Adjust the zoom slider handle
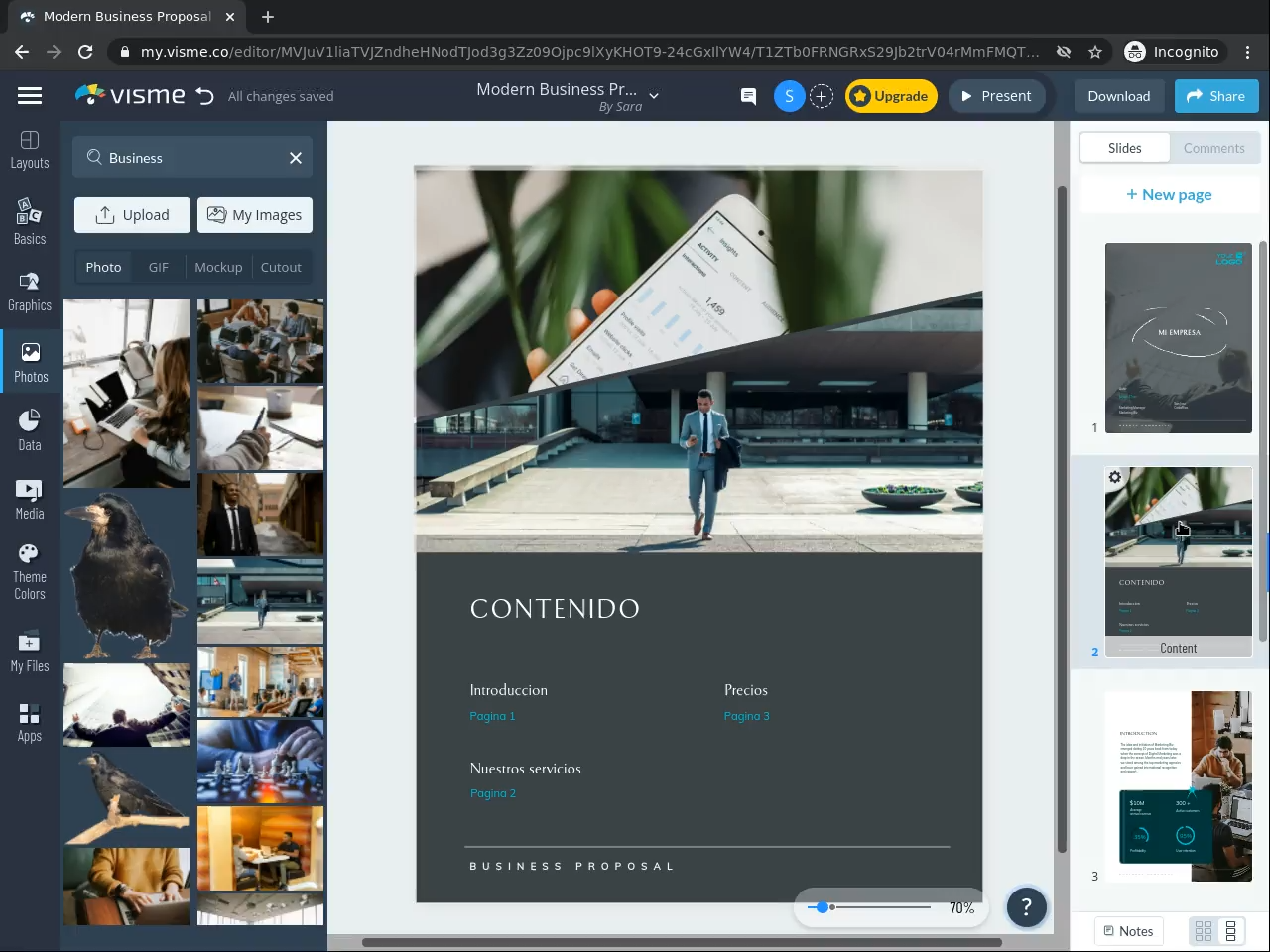Screen dimensions: 1270x952 pyautogui.click(x=822, y=907)
